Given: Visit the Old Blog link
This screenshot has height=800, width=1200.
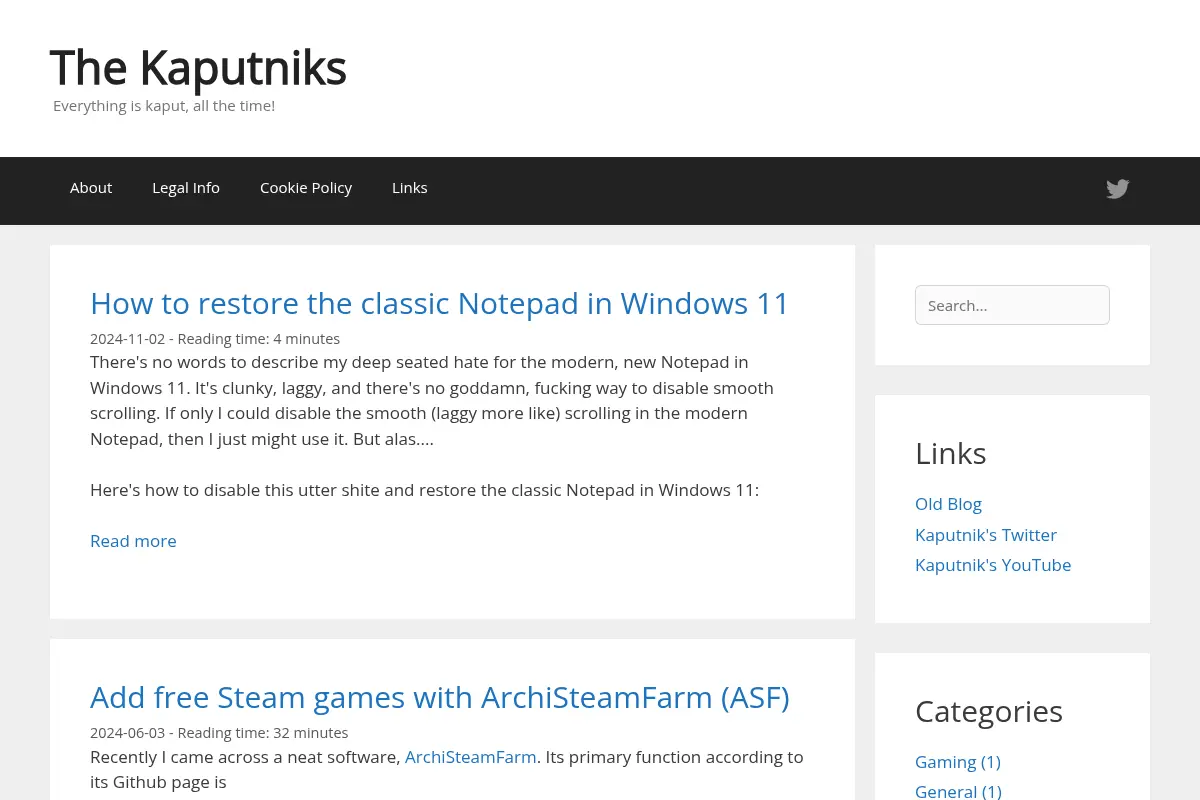Looking at the screenshot, I should 948,504.
